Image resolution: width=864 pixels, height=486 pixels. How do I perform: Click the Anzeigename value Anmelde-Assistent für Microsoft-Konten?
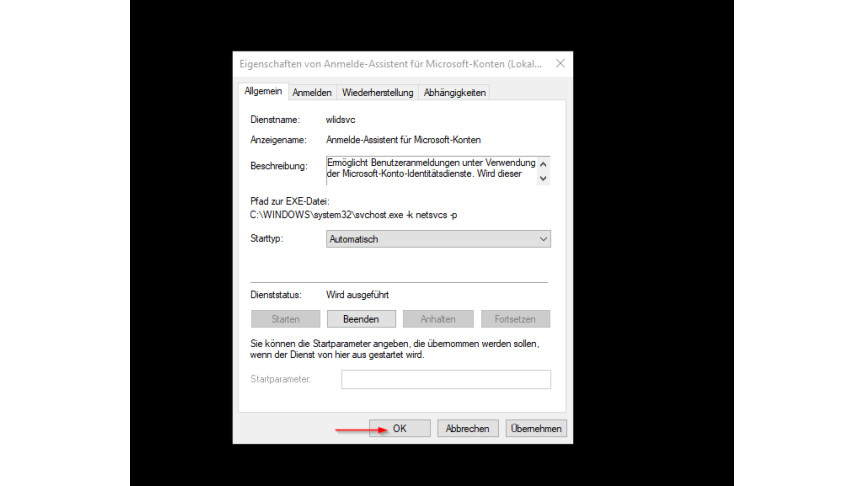click(403, 140)
